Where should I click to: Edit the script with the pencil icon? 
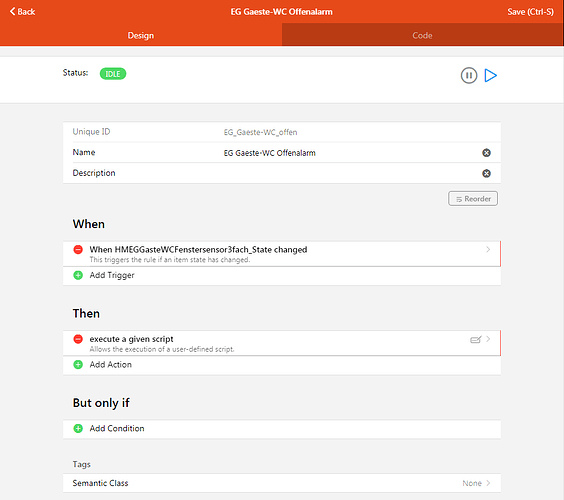coord(476,340)
